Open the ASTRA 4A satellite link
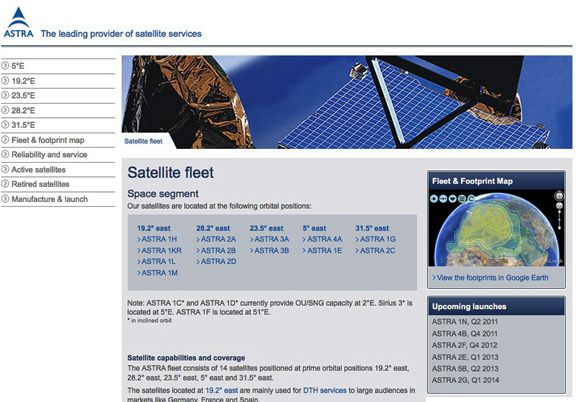This screenshot has width=576, height=402. [x=322, y=239]
